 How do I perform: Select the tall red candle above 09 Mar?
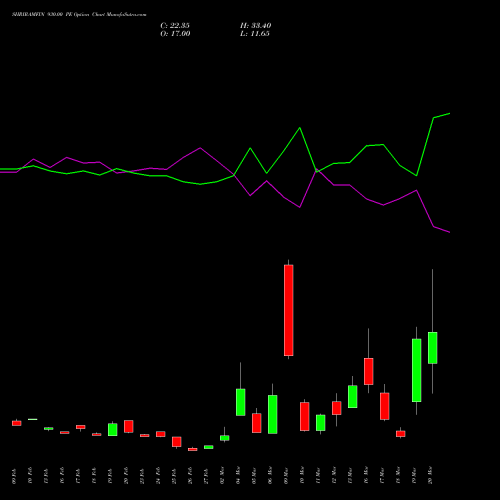(x=289, y=310)
